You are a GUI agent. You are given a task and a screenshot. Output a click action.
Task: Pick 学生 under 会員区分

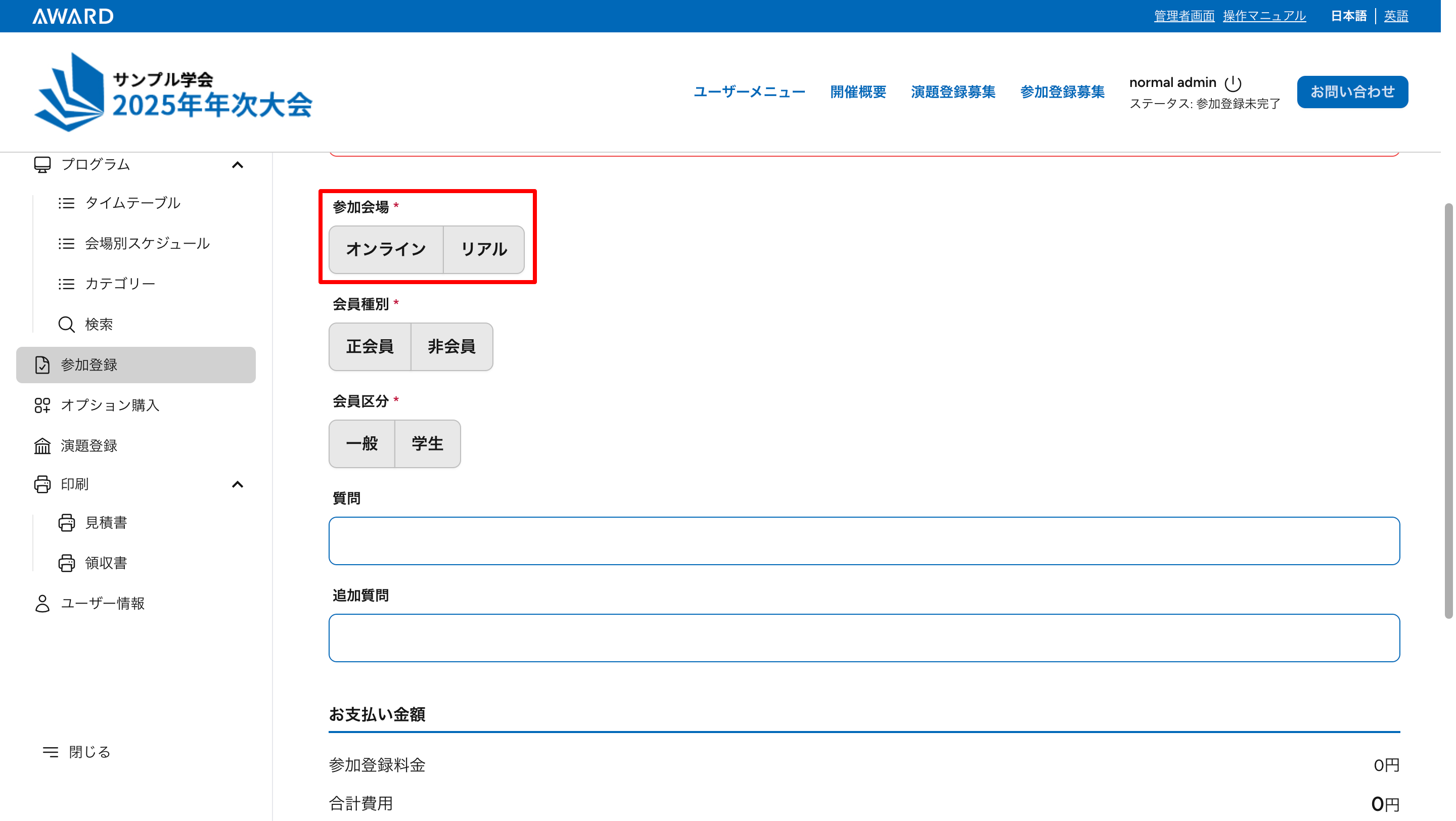coord(427,443)
